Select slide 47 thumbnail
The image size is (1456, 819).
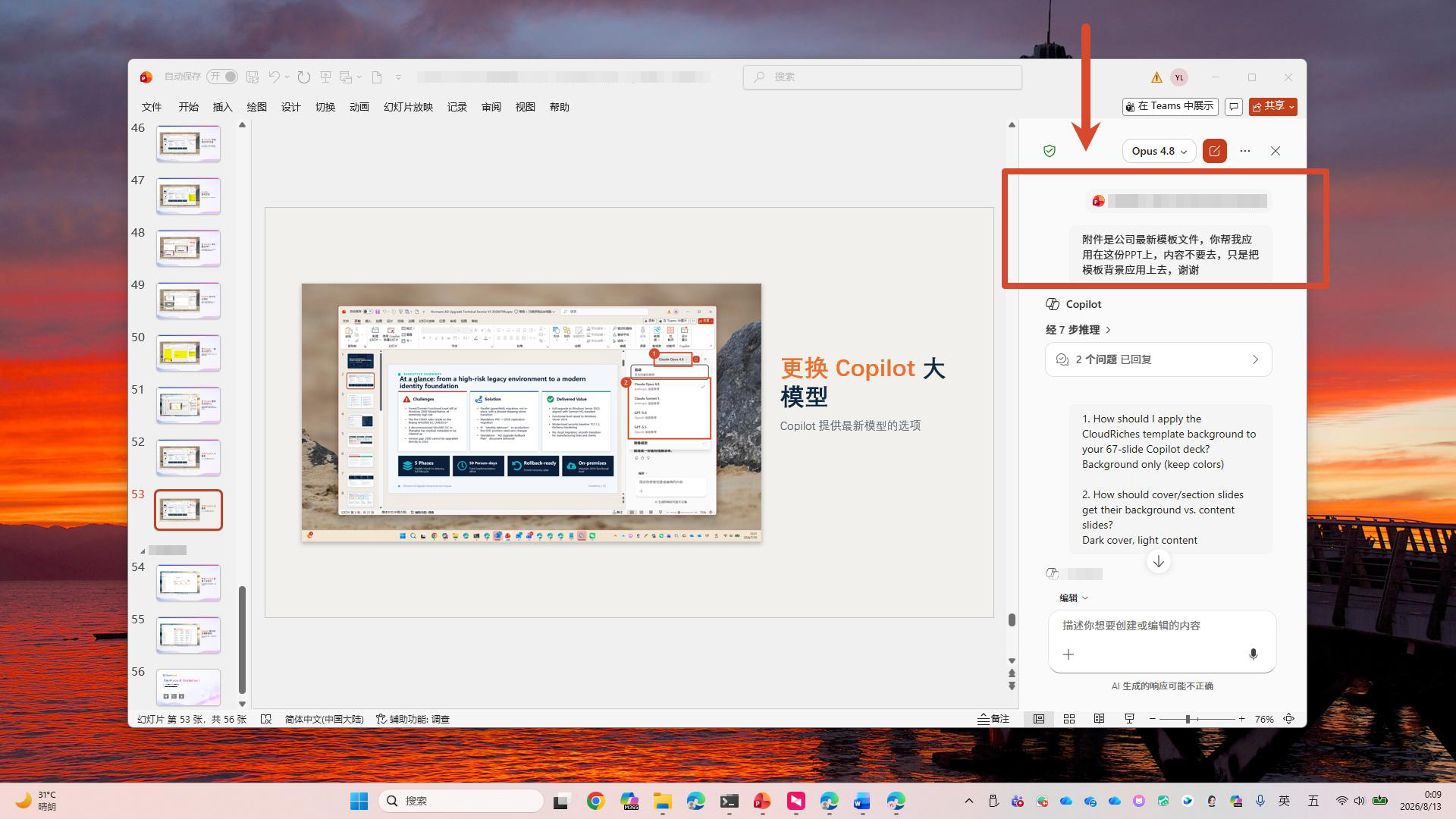[x=188, y=196]
